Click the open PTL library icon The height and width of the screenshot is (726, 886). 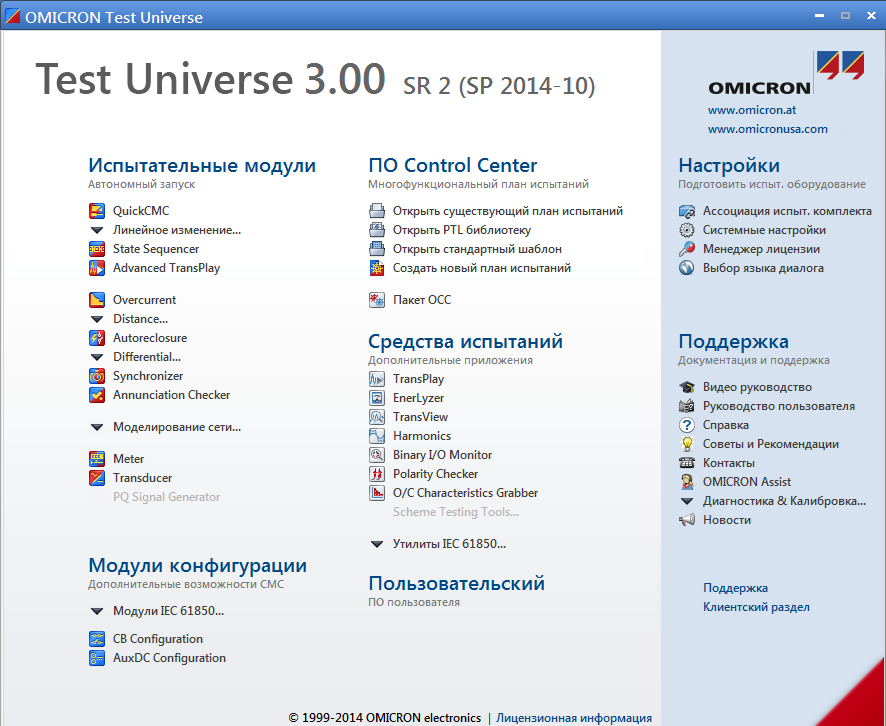pos(377,230)
